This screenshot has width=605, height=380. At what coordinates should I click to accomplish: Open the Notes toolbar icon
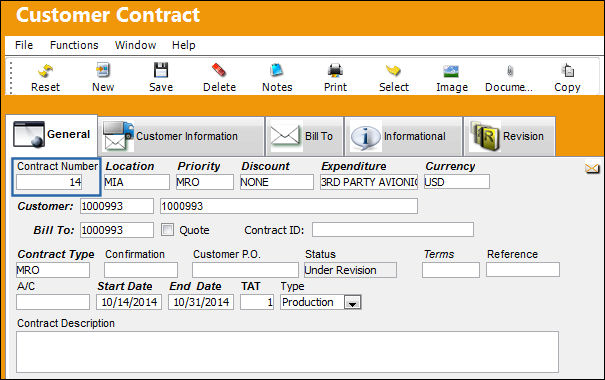pyautogui.click(x=277, y=70)
